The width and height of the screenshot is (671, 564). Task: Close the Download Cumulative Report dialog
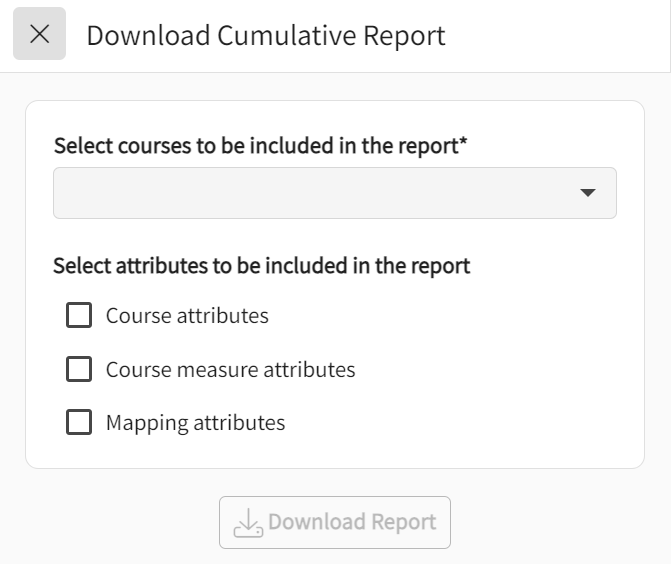pyautogui.click(x=39, y=34)
